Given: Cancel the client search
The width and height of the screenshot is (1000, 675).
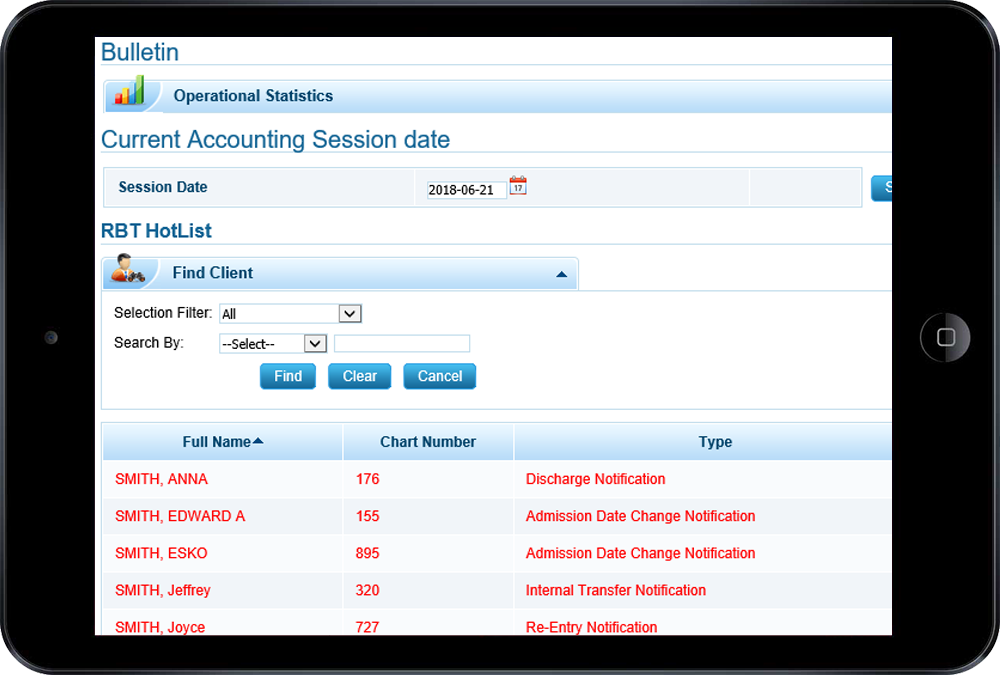Looking at the screenshot, I should pyautogui.click(x=439, y=376).
